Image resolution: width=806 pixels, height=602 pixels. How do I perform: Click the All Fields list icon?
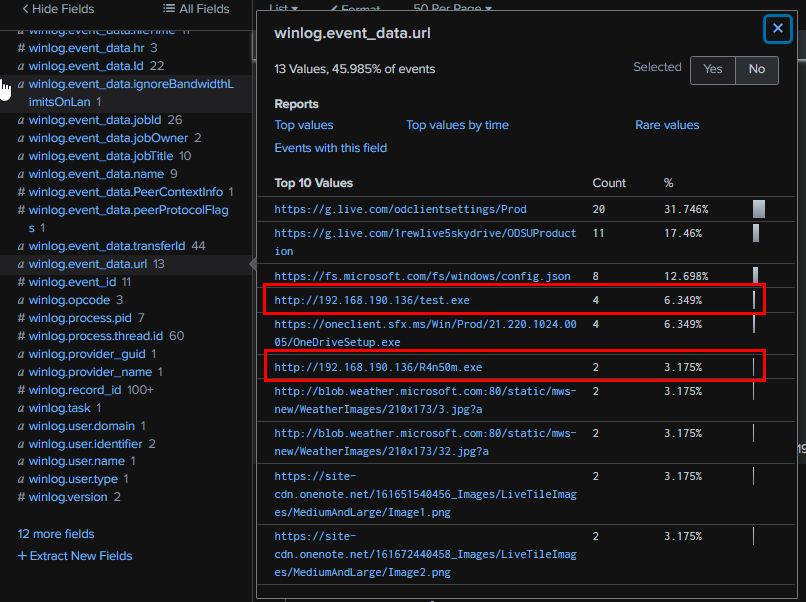[168, 9]
